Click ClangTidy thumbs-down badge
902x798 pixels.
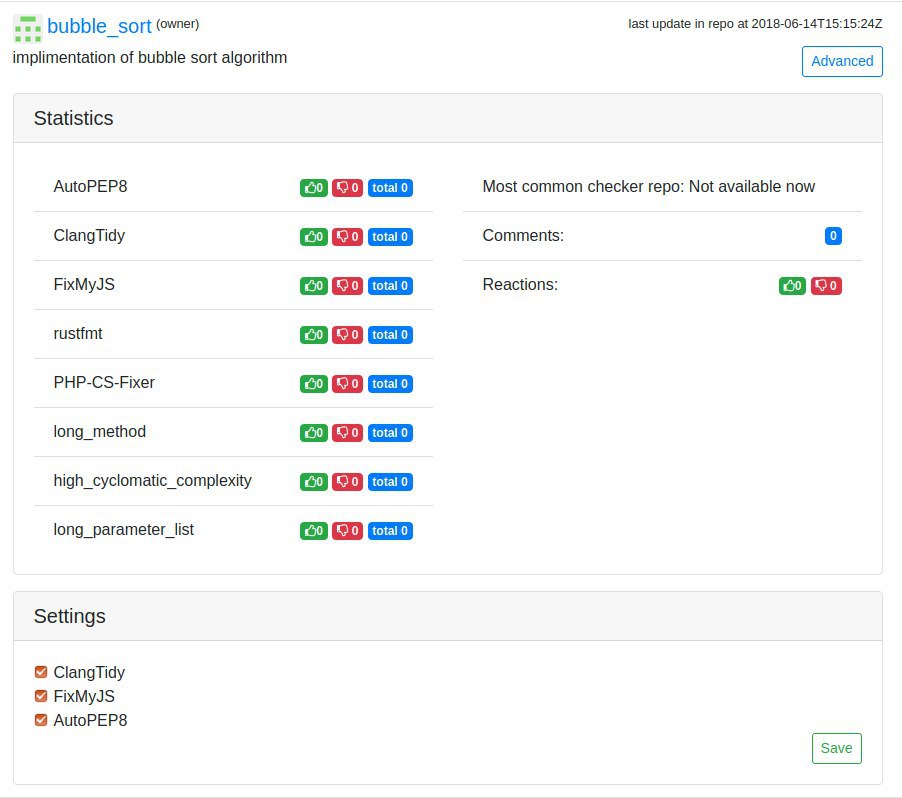(347, 236)
